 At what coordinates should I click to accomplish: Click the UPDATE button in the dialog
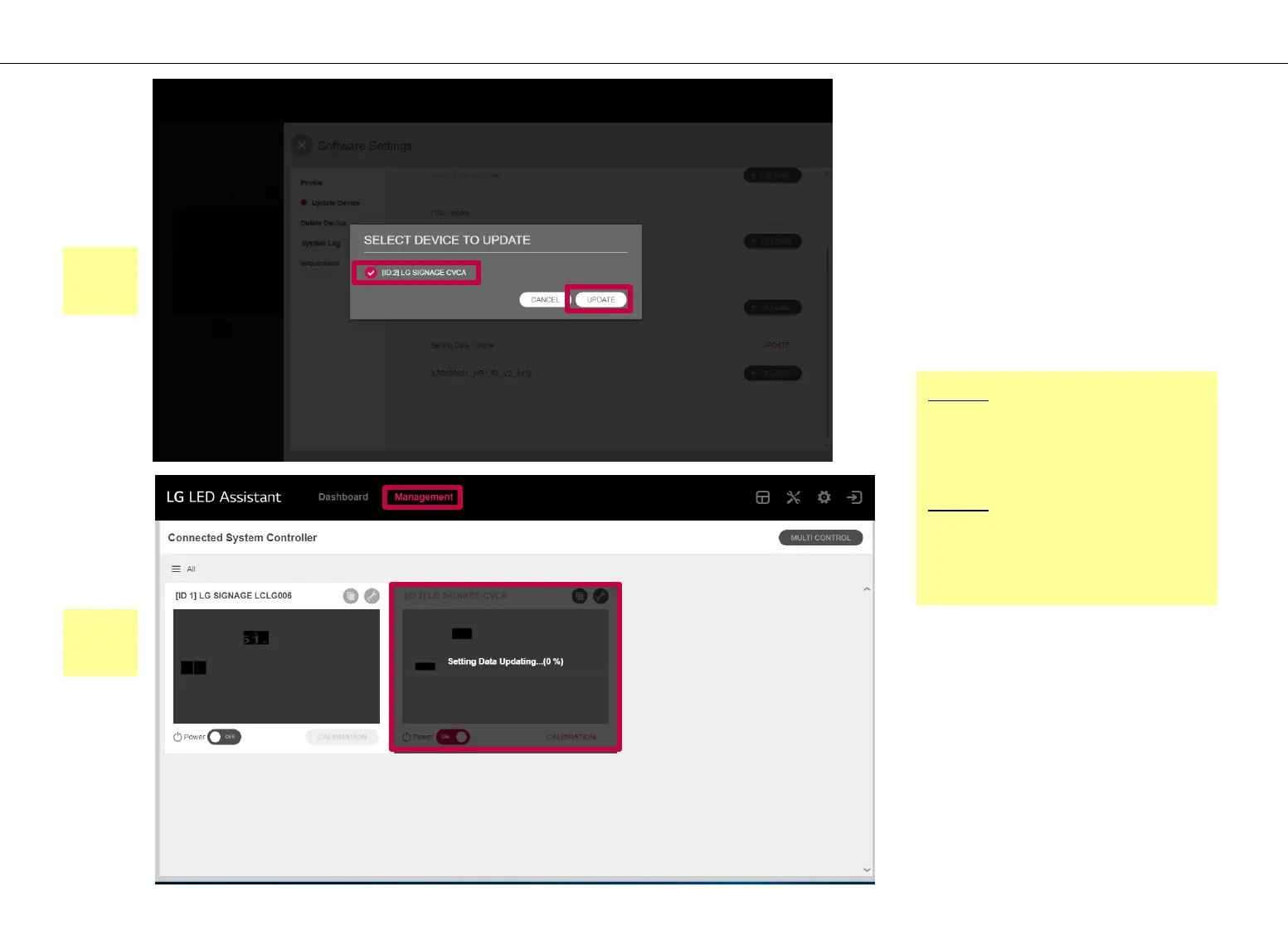pyautogui.click(x=601, y=300)
